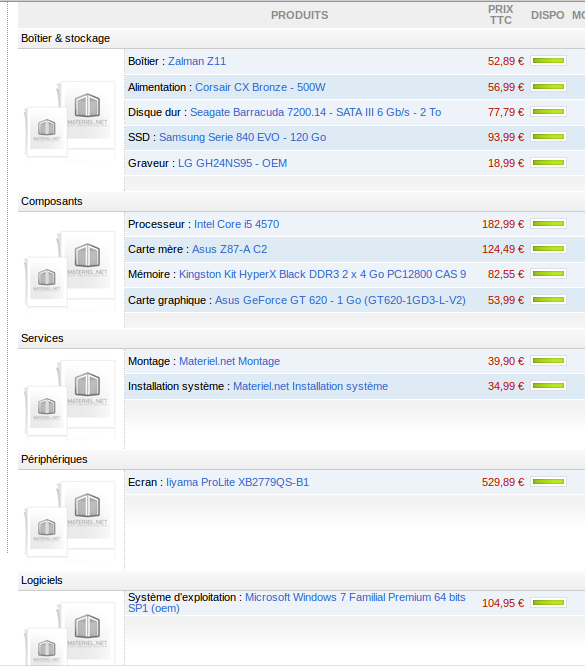Open Asus Z87-A C2 motherboard link
This screenshot has height=666, width=585.
[229, 249]
